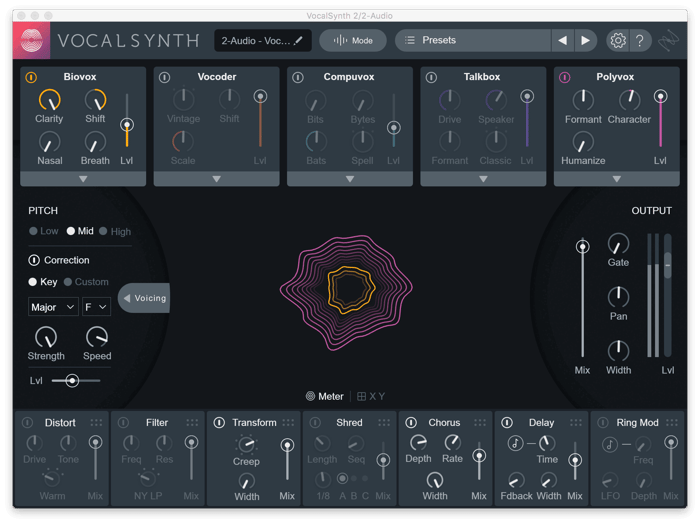Click the iZotope logo in top corner
This screenshot has width=700, height=524.
coord(668,41)
